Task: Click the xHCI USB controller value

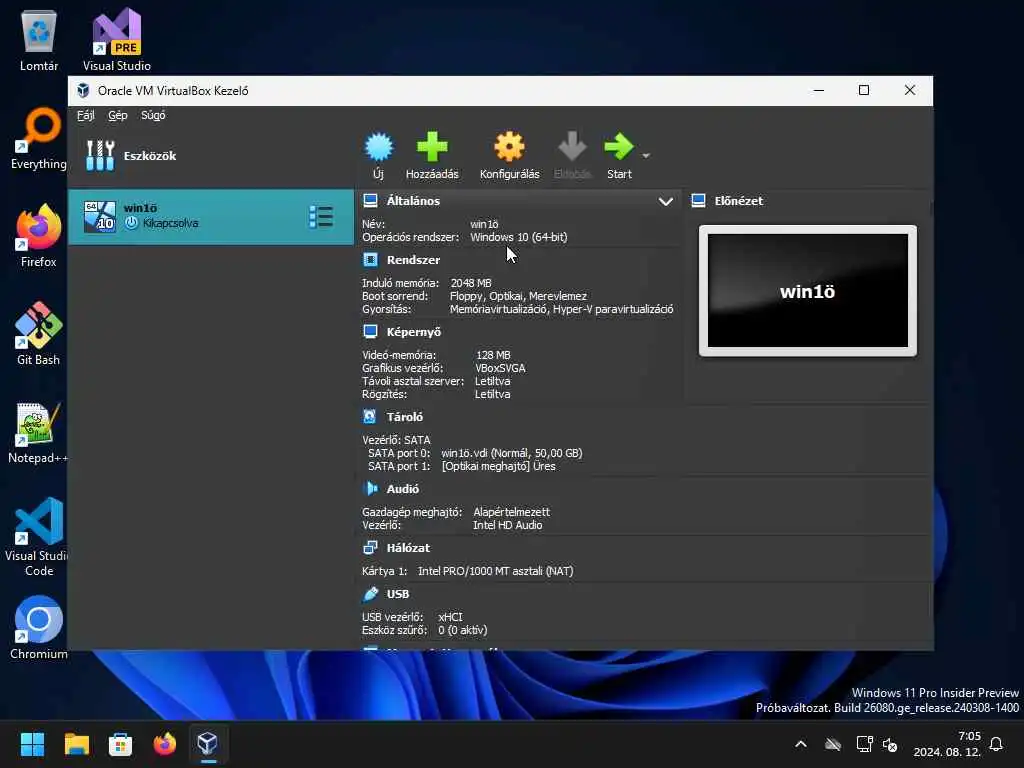Action: [450, 616]
